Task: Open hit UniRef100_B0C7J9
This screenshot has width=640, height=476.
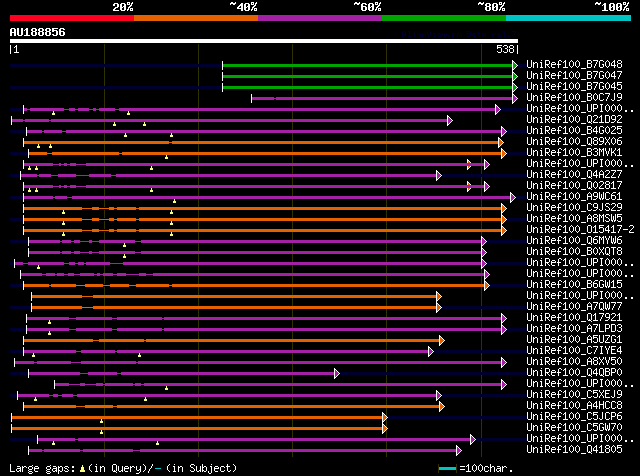Action: click(574, 98)
